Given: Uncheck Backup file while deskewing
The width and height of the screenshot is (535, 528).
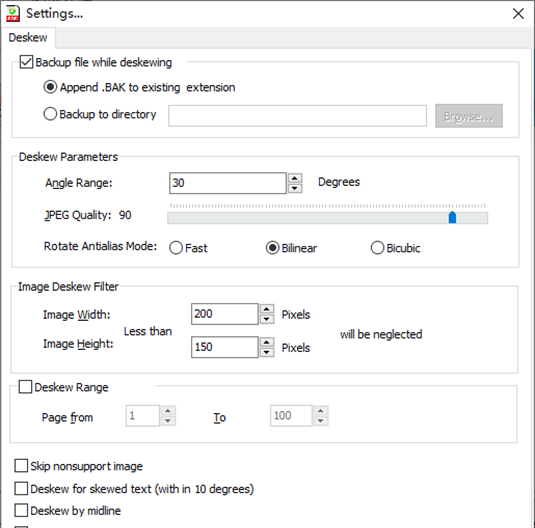Looking at the screenshot, I should (x=26, y=62).
